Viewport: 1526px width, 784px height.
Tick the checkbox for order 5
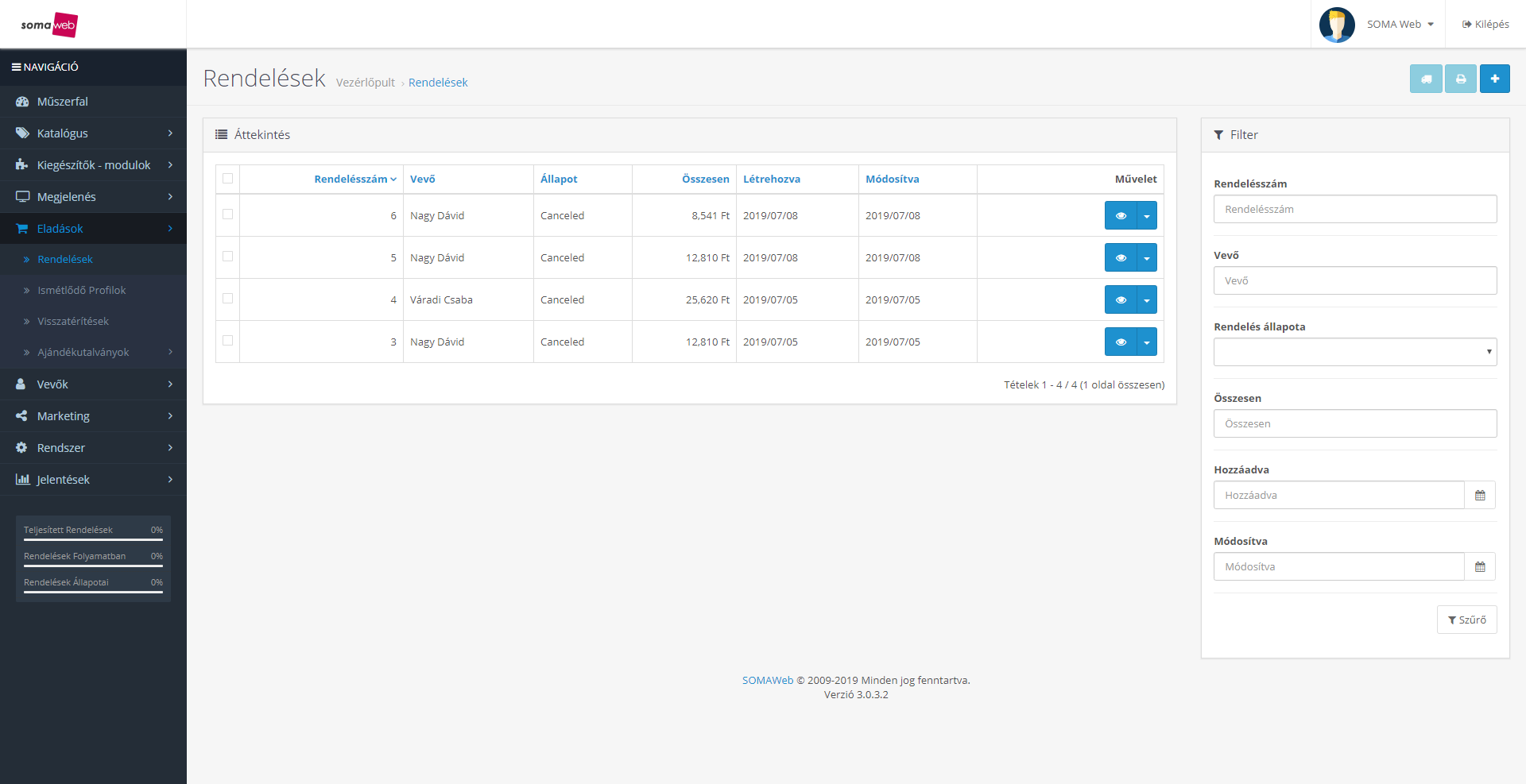click(228, 257)
